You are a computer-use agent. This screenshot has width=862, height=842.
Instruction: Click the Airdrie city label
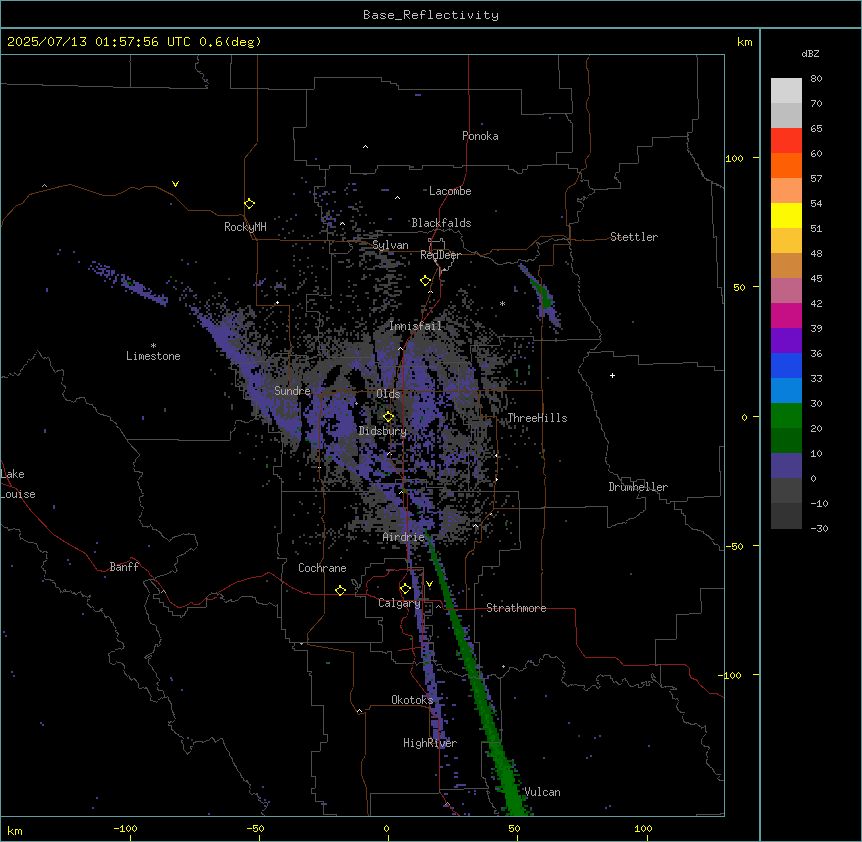click(x=403, y=537)
